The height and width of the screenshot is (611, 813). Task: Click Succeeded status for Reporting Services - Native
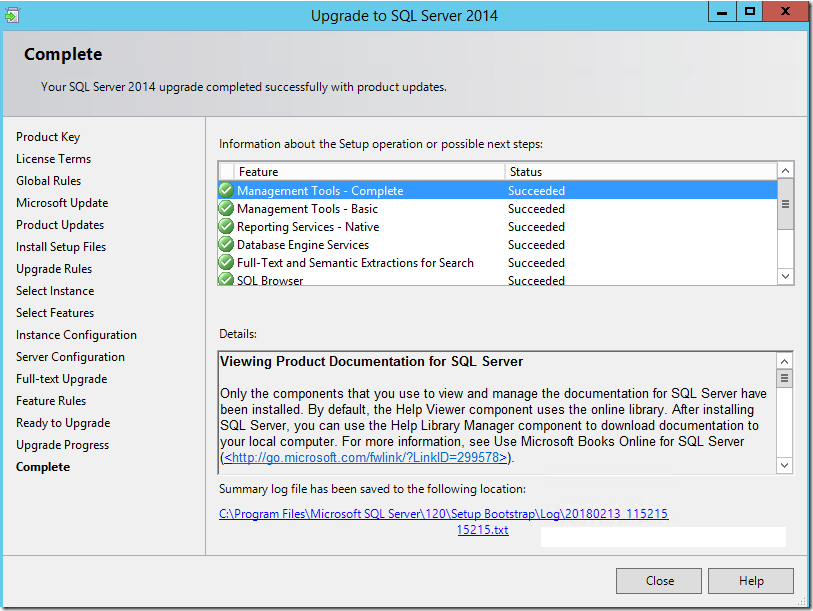pos(536,227)
